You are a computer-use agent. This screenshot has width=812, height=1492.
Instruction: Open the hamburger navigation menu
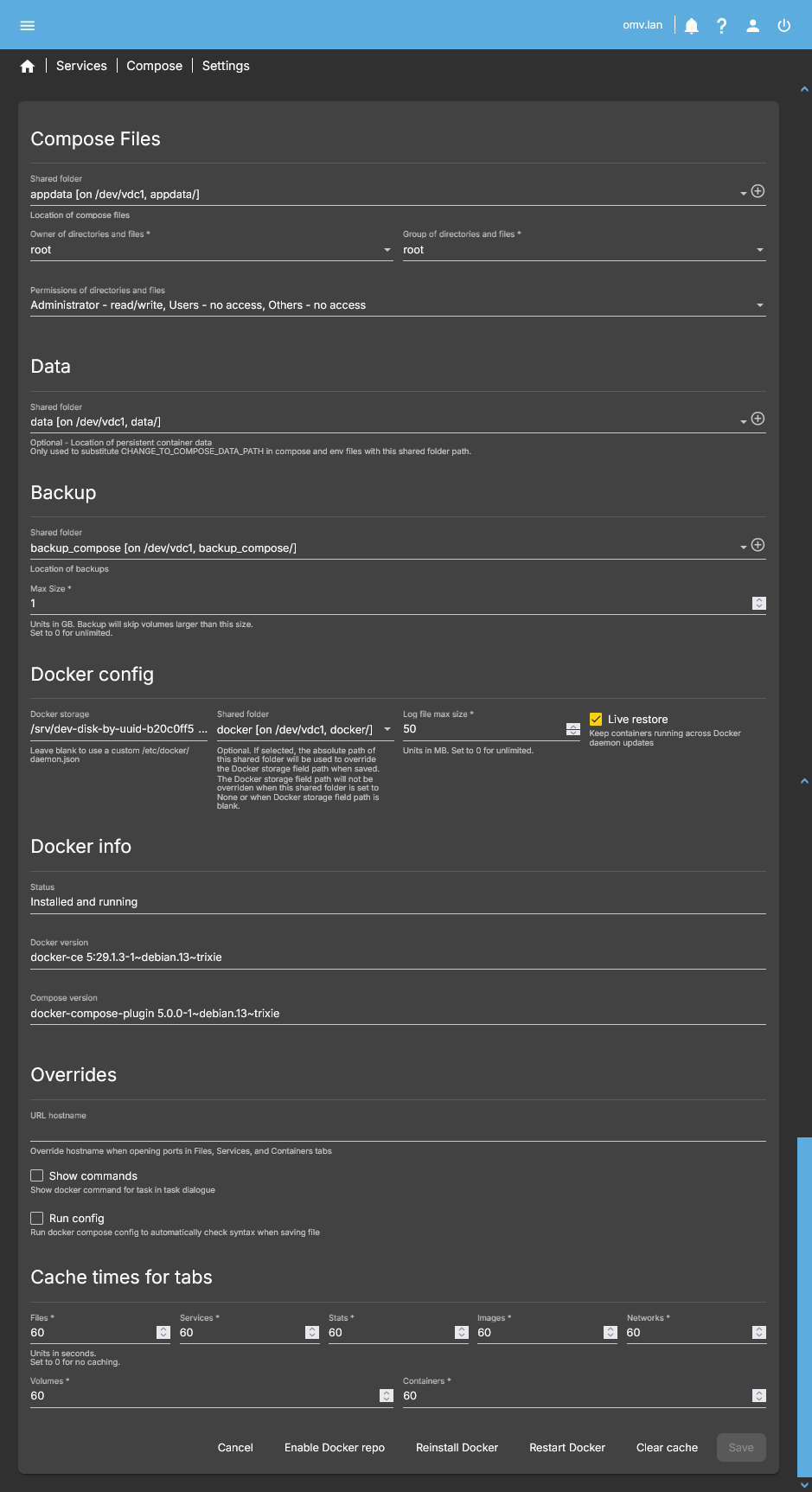click(x=28, y=25)
